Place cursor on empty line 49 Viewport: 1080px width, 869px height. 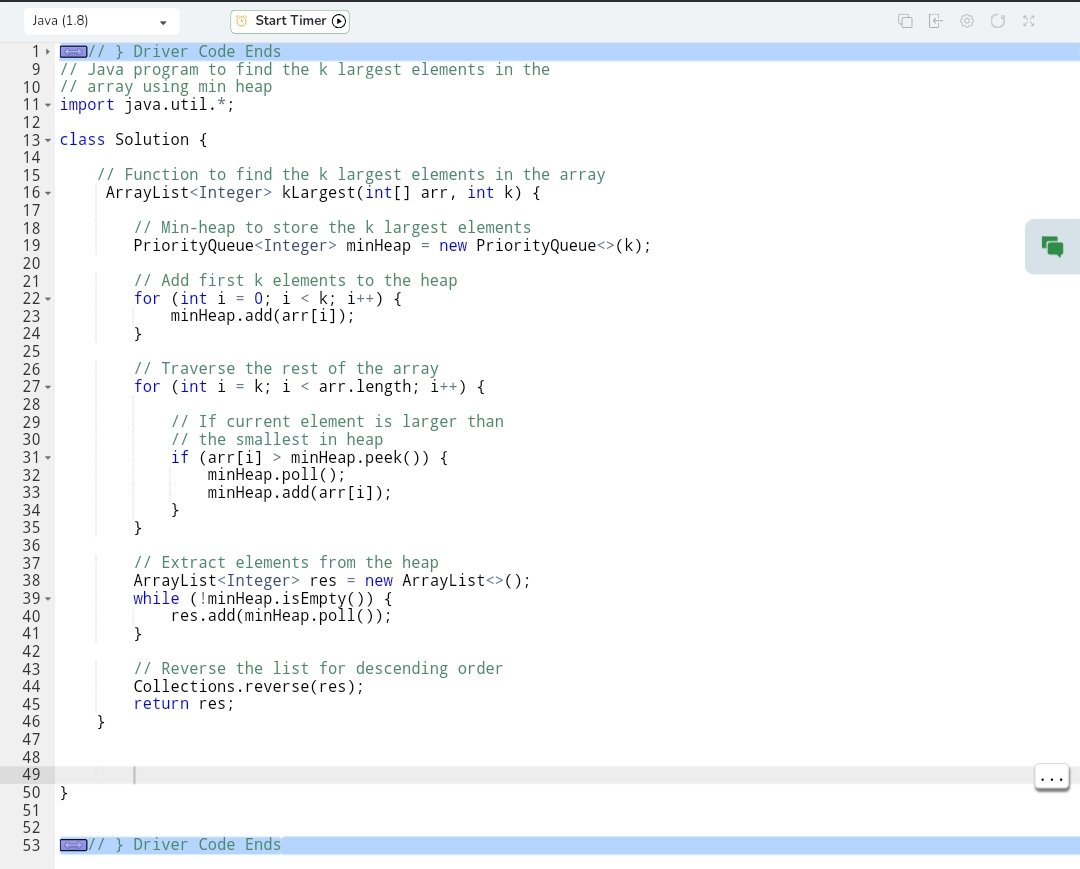pyautogui.click(x=566, y=775)
